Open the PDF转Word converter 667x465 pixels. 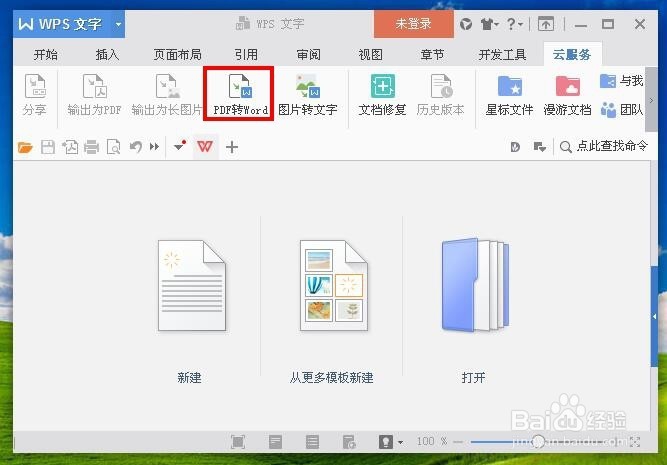tap(240, 94)
